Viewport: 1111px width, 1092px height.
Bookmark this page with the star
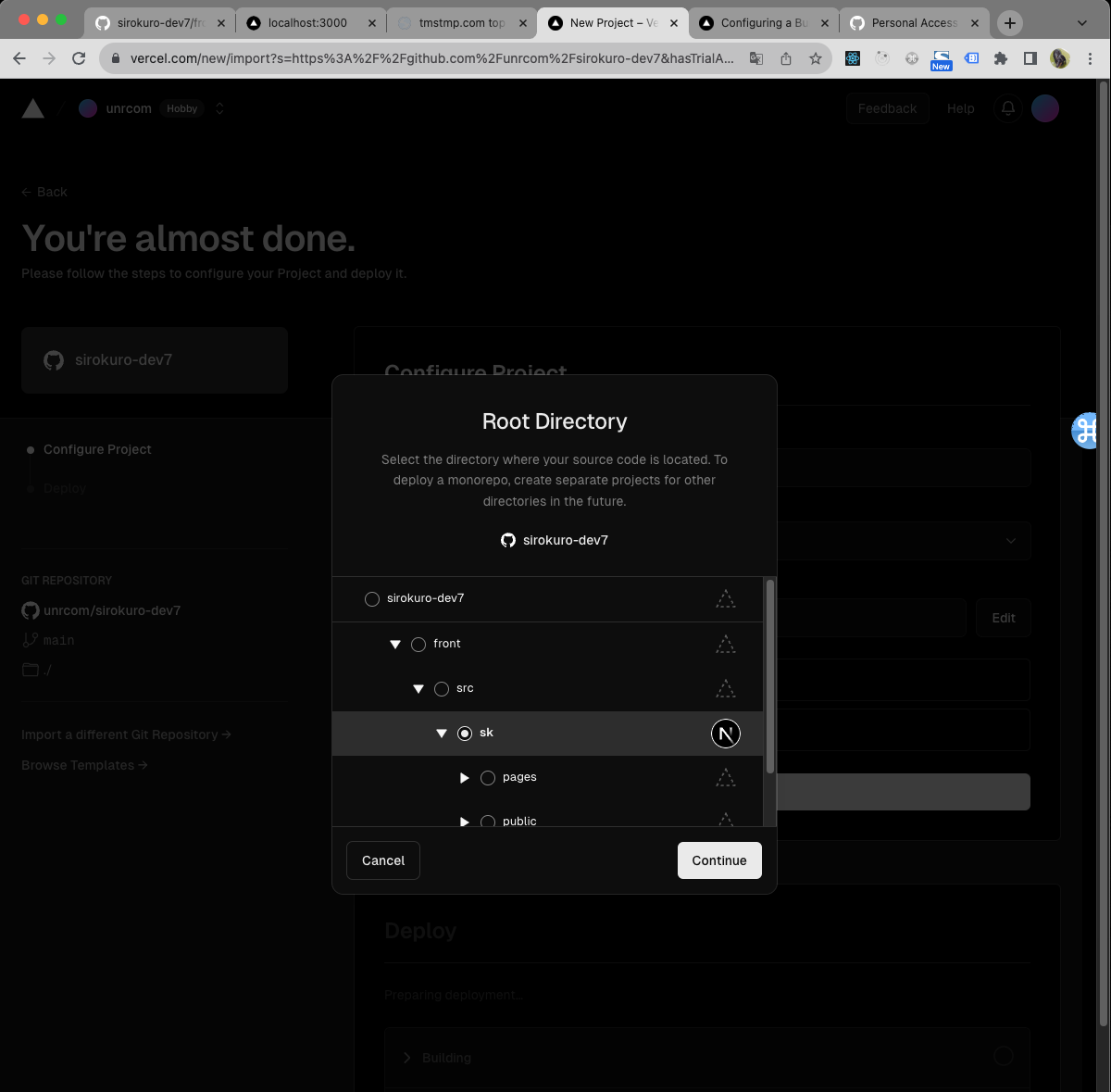tap(816, 58)
